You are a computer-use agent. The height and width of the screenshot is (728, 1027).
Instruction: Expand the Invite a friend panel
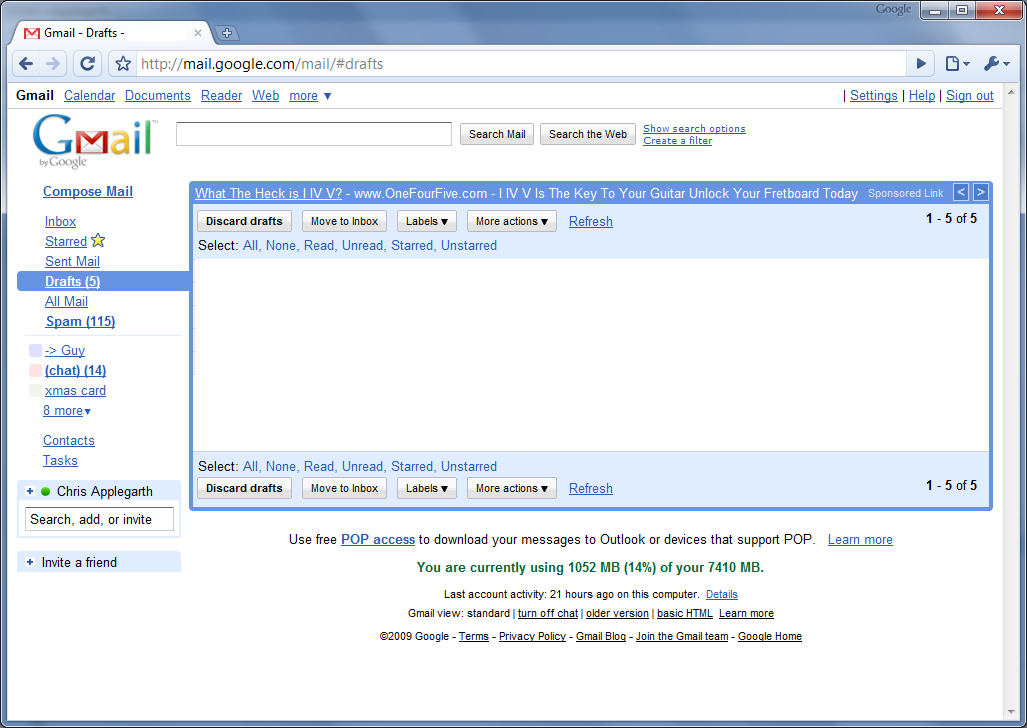pyautogui.click(x=30, y=562)
